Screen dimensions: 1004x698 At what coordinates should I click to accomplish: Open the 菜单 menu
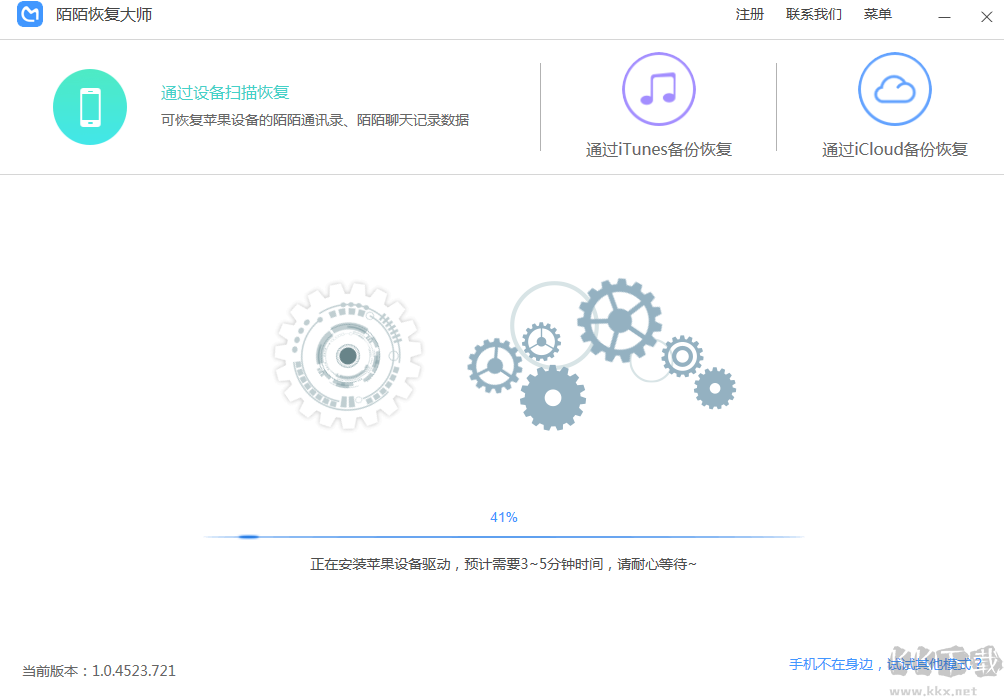[x=877, y=14]
